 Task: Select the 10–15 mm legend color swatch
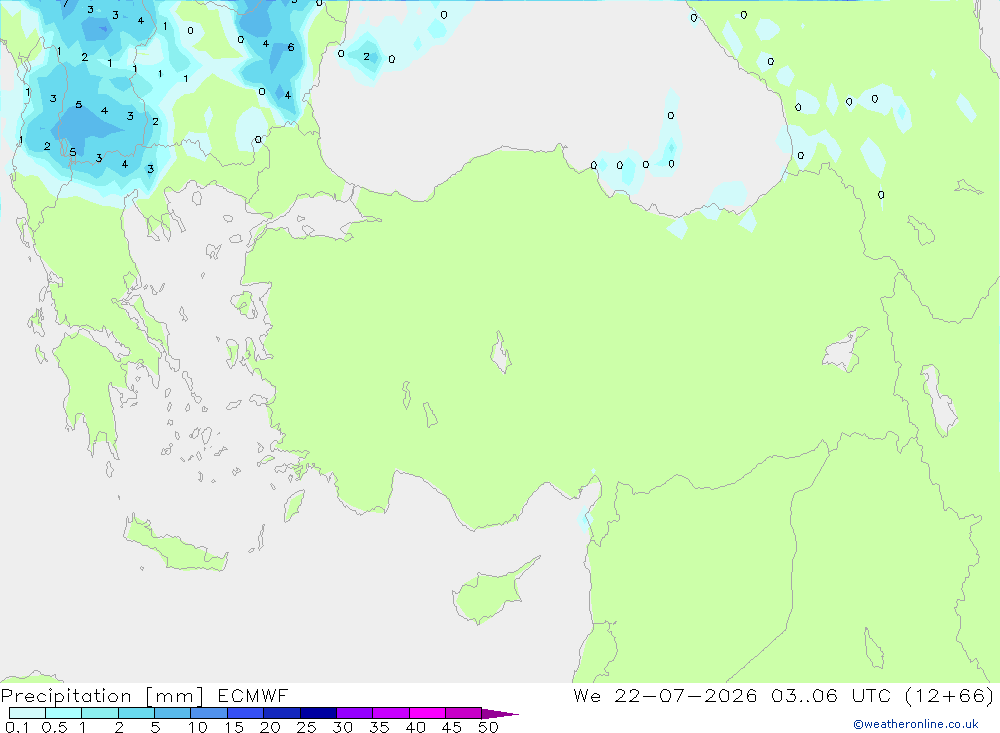209,713
